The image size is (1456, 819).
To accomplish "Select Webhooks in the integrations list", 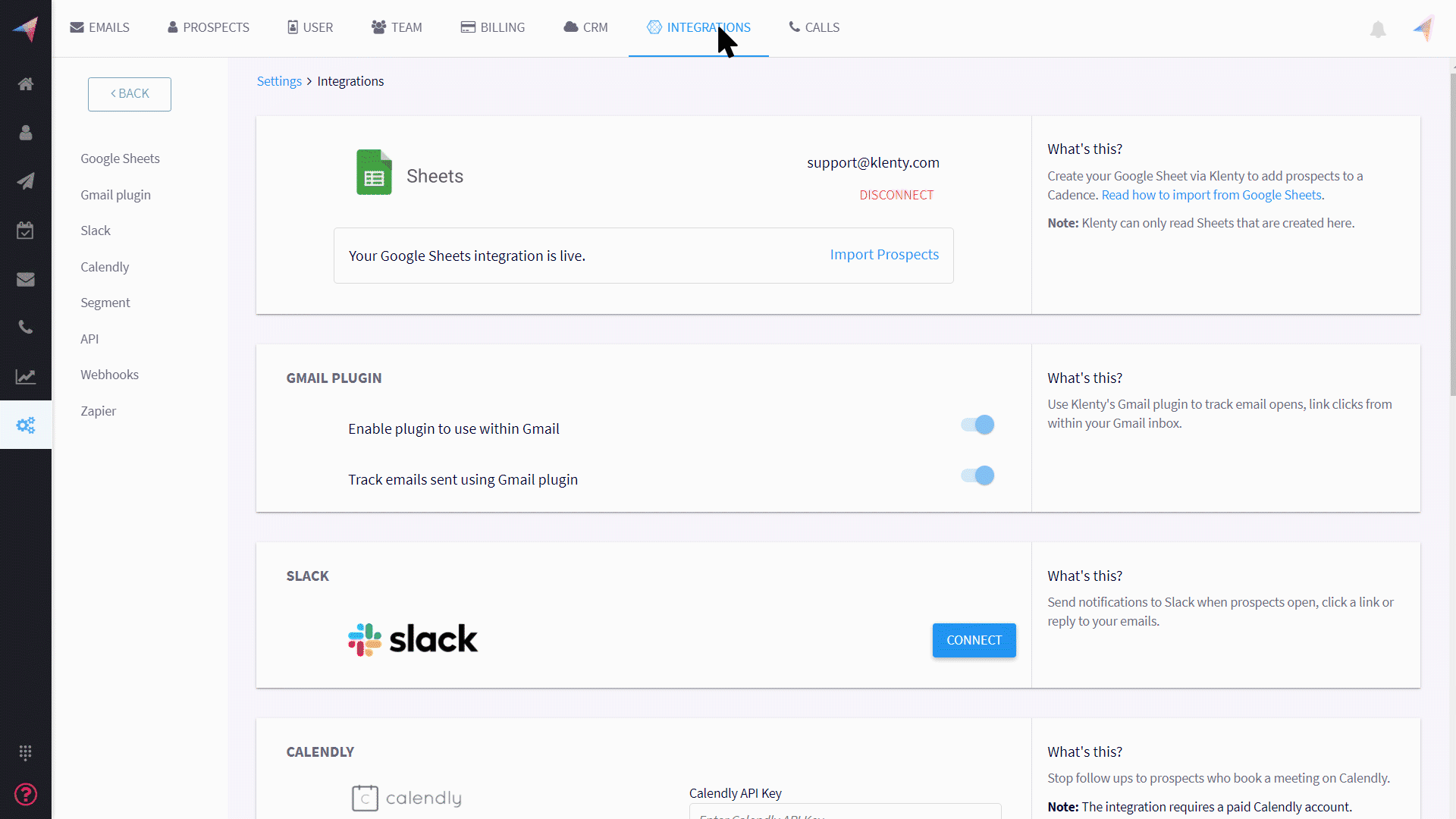I will (x=110, y=375).
